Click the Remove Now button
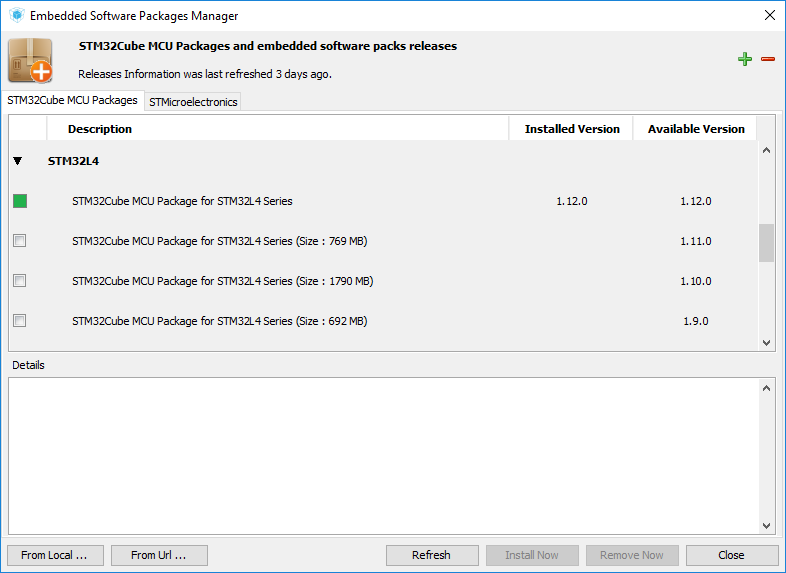This screenshot has height=573, width=786. click(x=632, y=555)
